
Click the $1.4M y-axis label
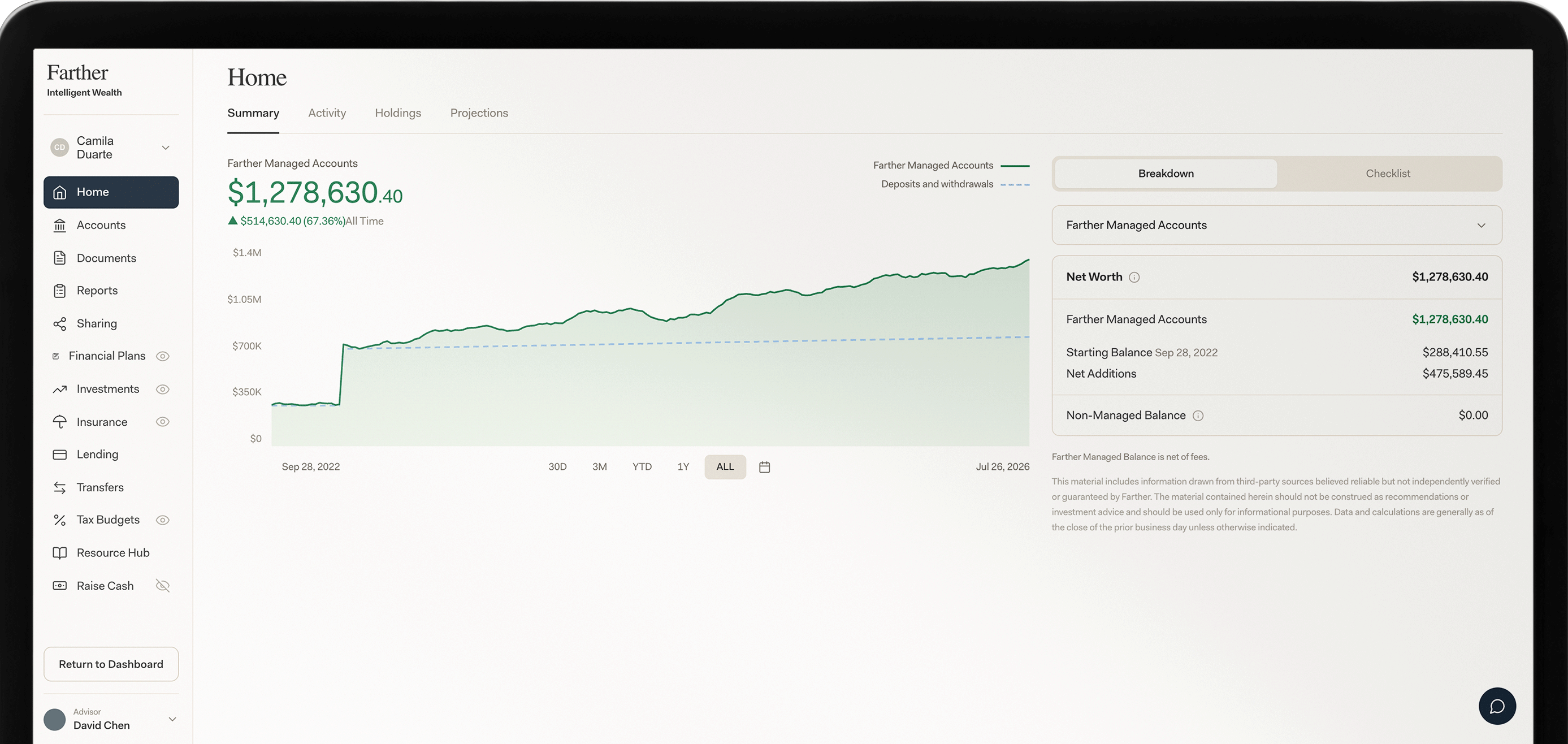pos(246,253)
